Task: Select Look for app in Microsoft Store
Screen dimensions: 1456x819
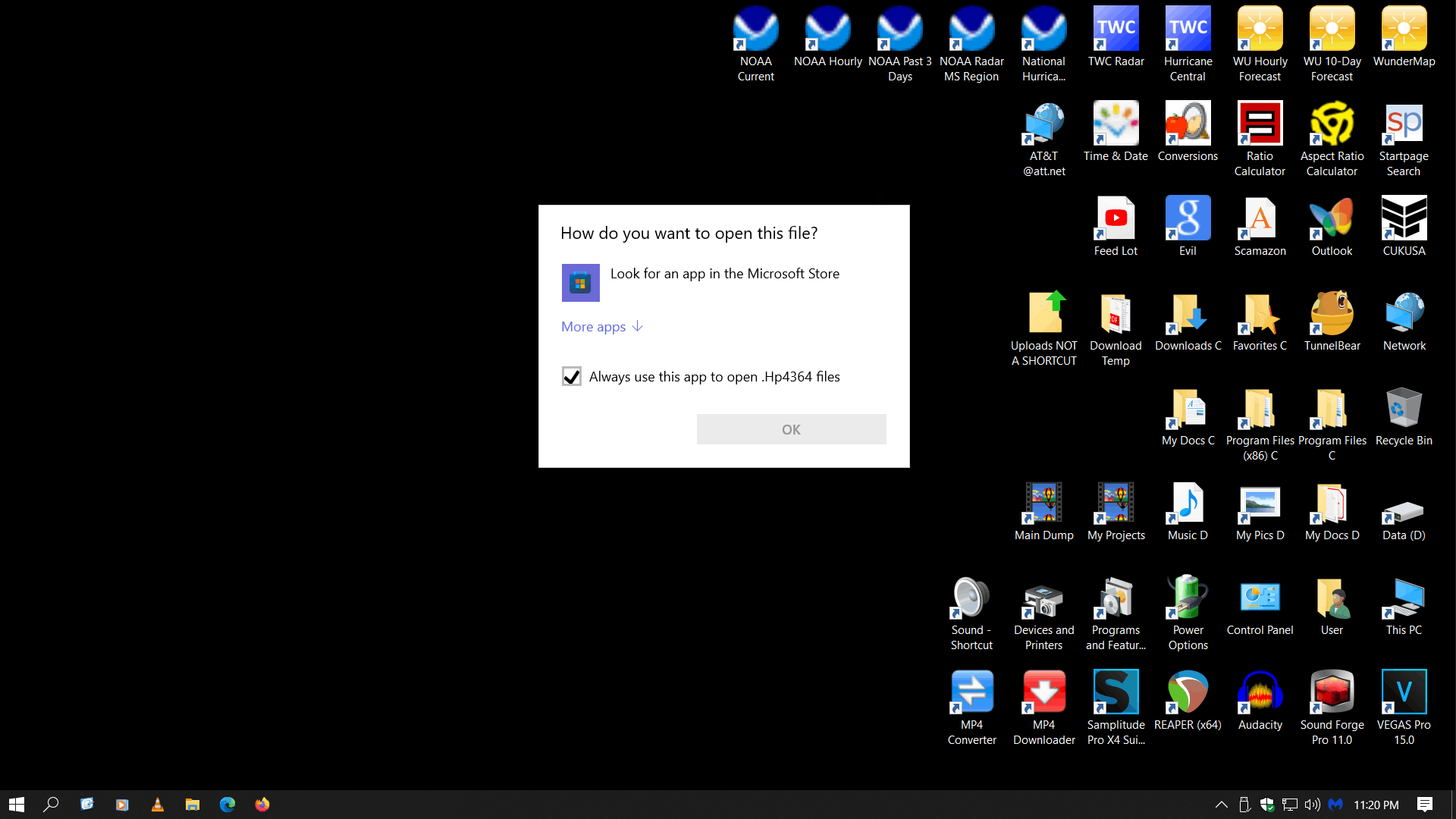Action: click(x=724, y=281)
